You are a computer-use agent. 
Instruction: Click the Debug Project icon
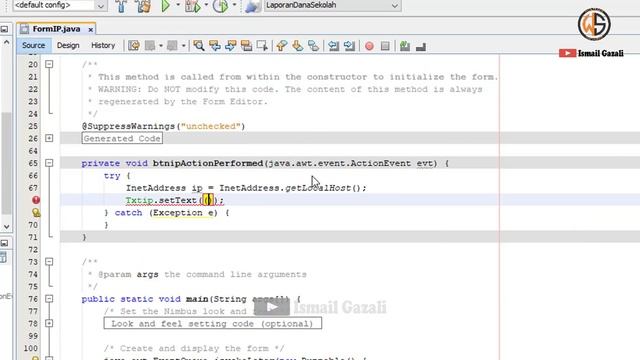[193, 6]
